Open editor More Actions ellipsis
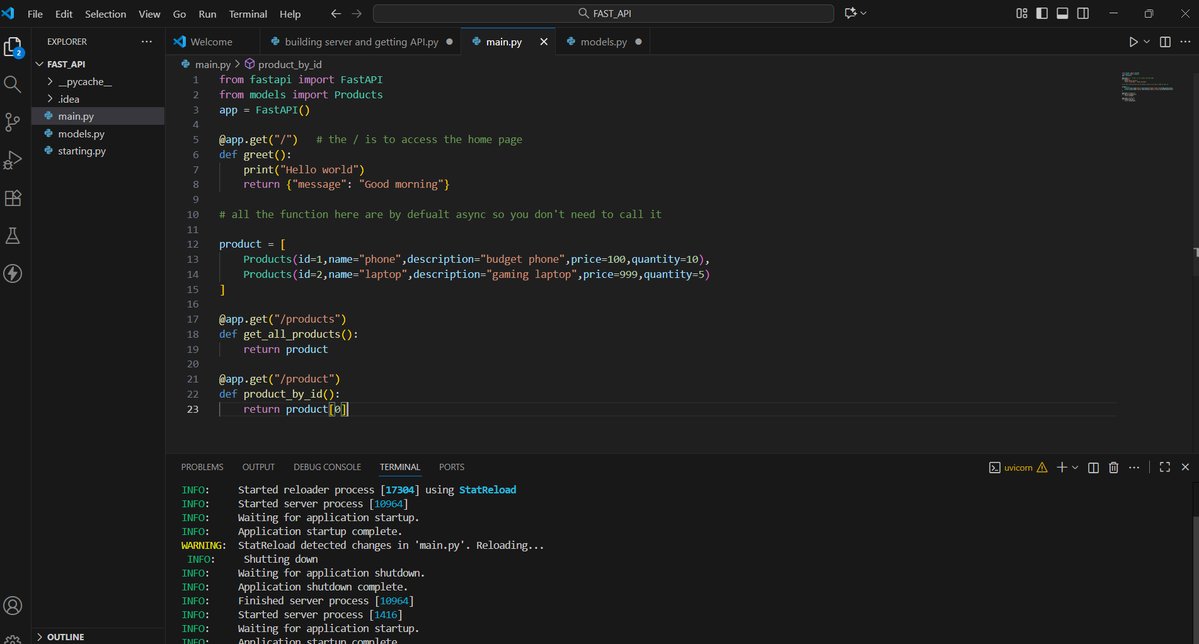The image size is (1199, 644). coord(1185,42)
